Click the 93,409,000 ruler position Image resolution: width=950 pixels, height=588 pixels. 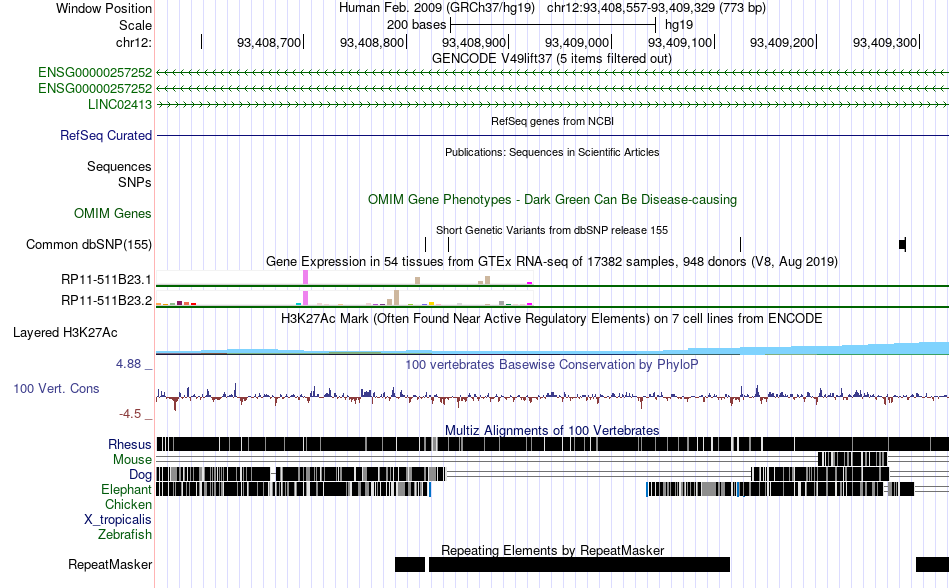577,42
